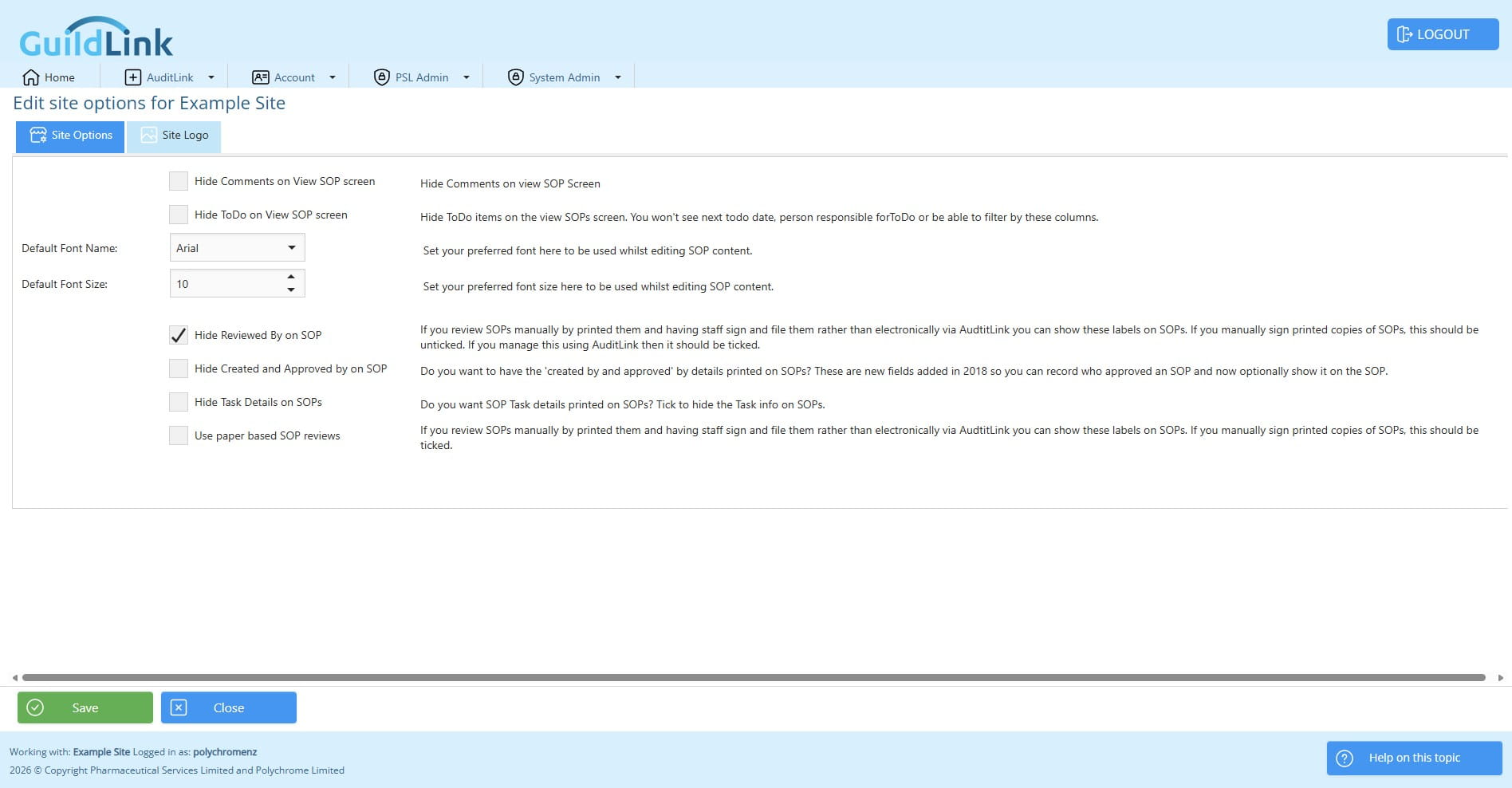
Task: Click the Close X box icon
Action: 179,707
